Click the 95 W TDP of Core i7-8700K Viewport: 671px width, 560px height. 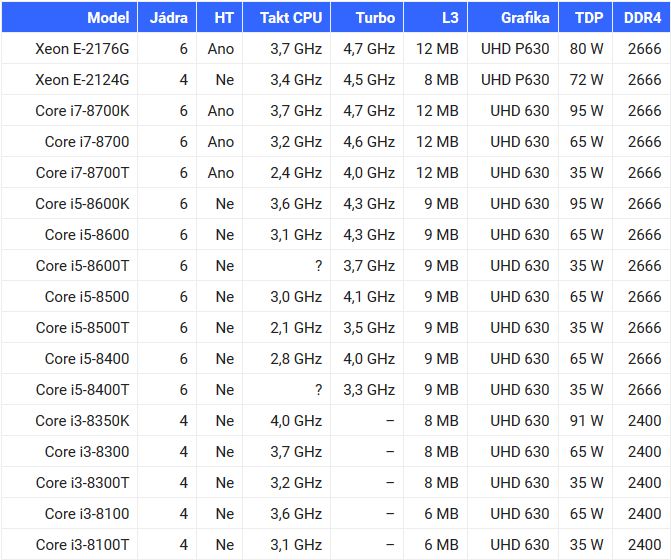click(x=586, y=111)
